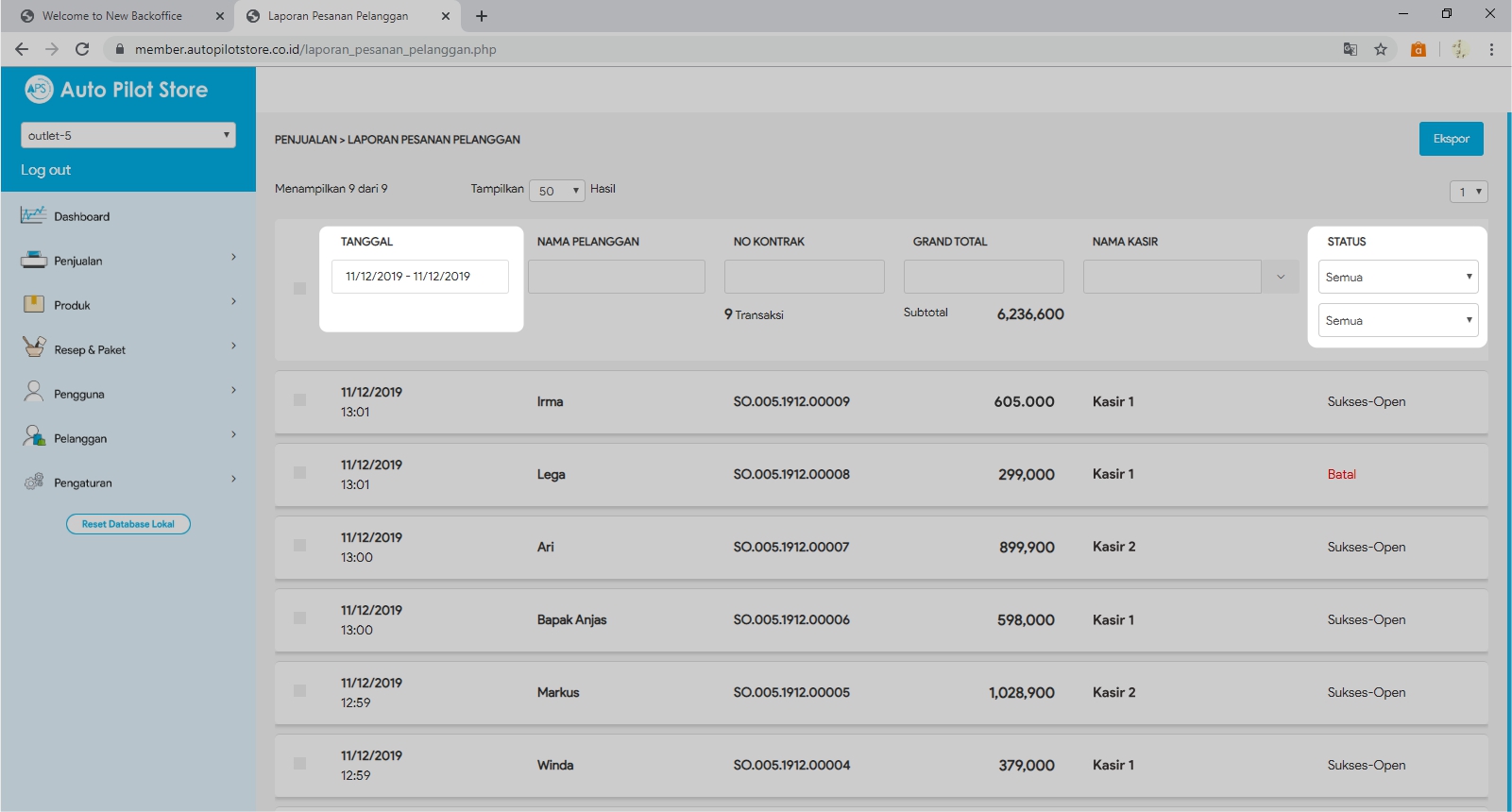
Task: Click the Tanggal date range field
Action: point(419,277)
